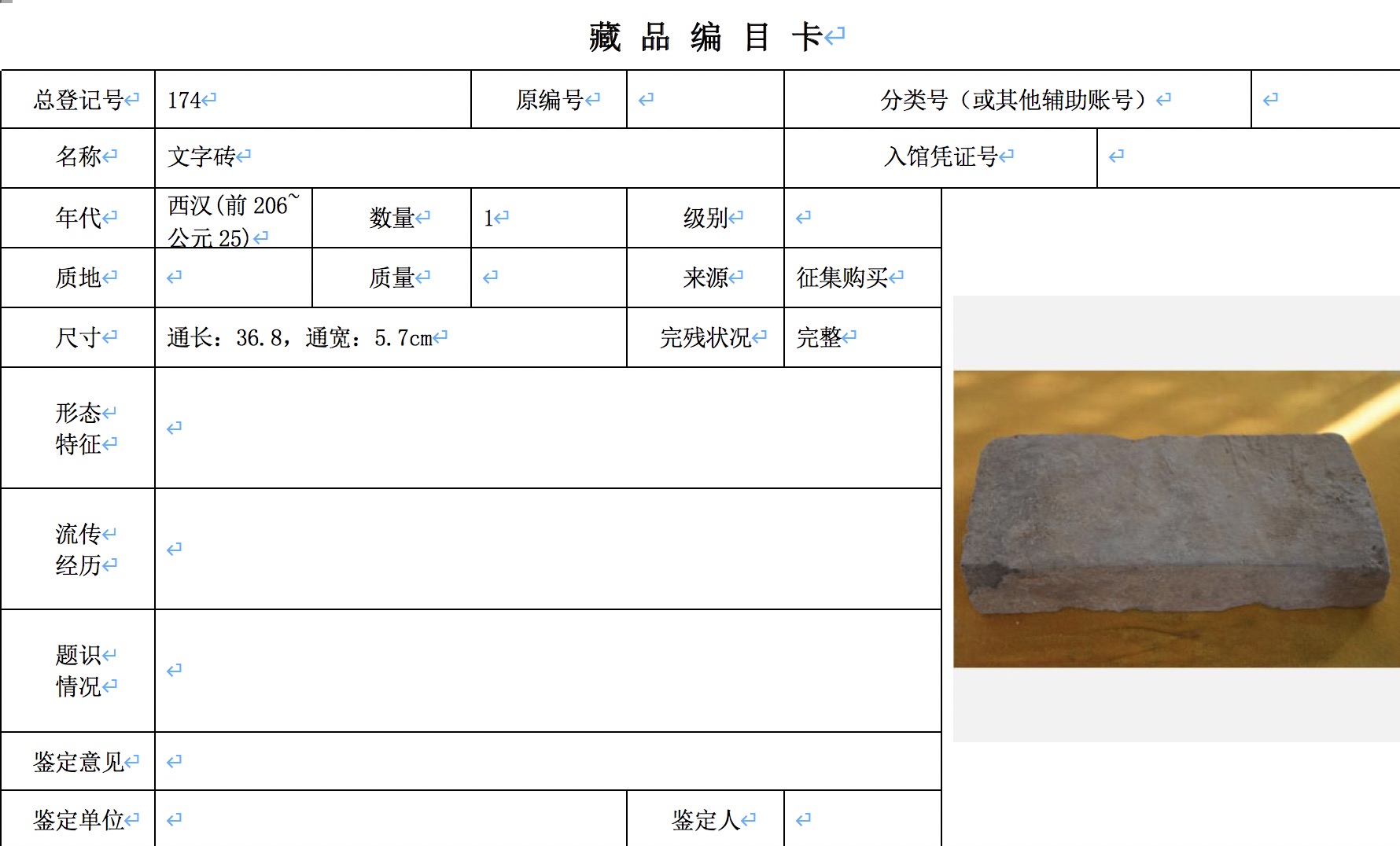Click the 质地 label cell
Viewport: 1400px width, 846px height.
coord(78,278)
